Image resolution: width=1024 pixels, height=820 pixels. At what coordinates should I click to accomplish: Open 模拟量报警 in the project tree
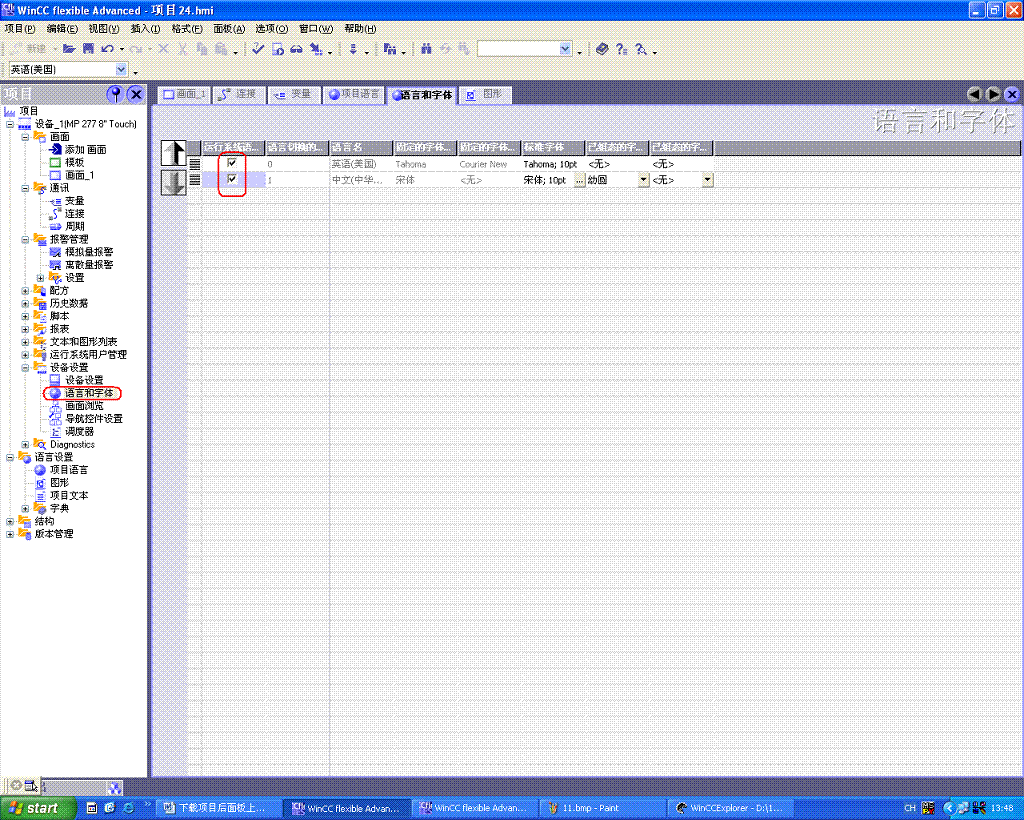(89, 251)
